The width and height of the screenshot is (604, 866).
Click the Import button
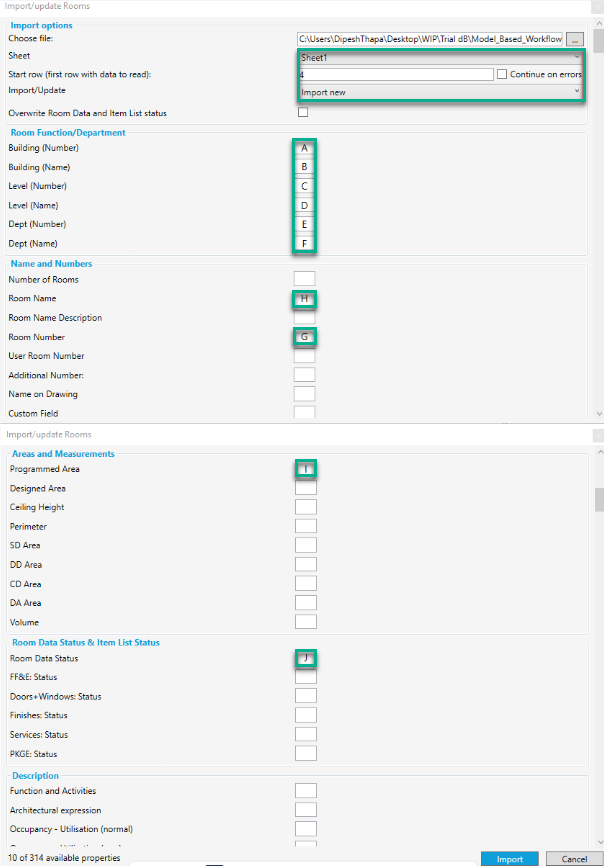pyautogui.click(x=509, y=859)
